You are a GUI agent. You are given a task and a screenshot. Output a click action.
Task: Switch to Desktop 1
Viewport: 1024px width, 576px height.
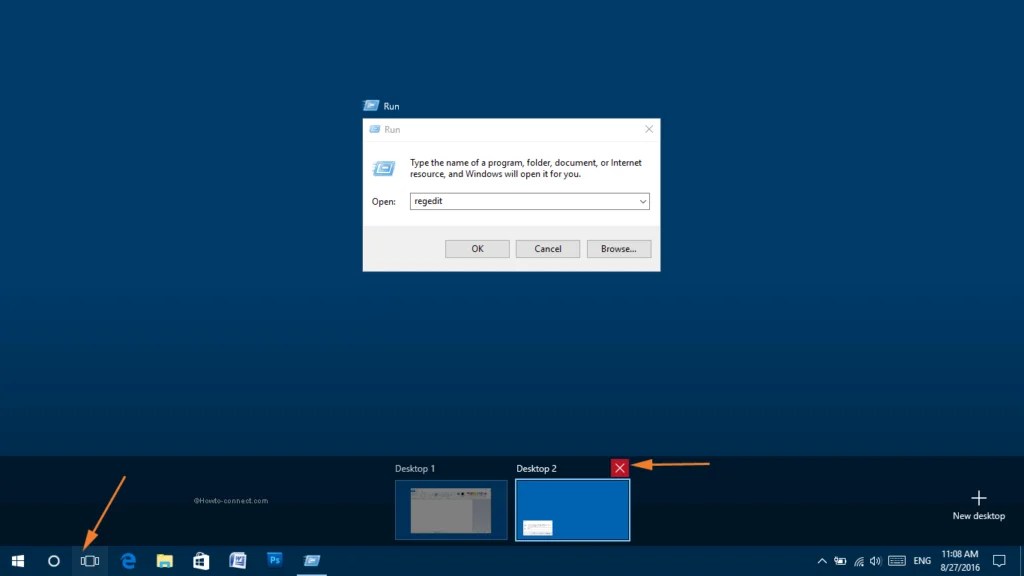click(x=451, y=510)
